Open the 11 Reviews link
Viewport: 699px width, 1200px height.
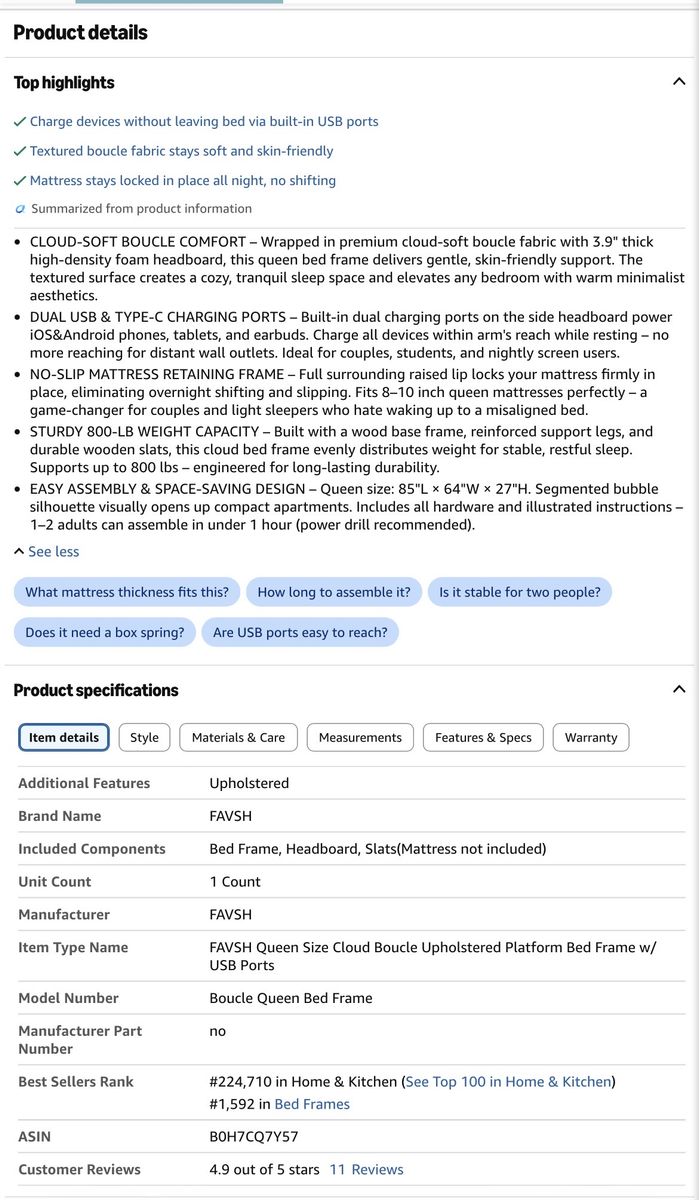(x=366, y=1169)
